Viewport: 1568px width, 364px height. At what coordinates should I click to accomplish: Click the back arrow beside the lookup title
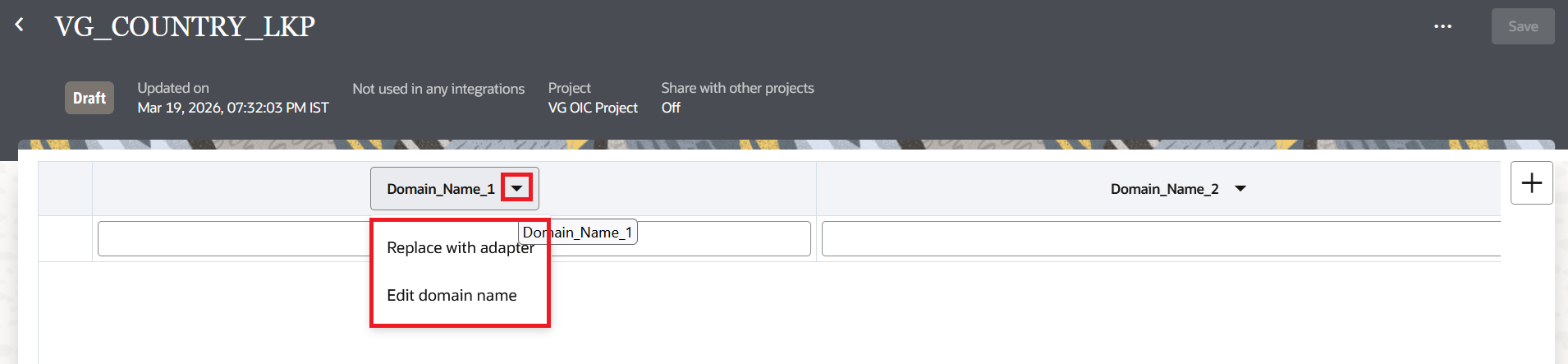coord(20,25)
